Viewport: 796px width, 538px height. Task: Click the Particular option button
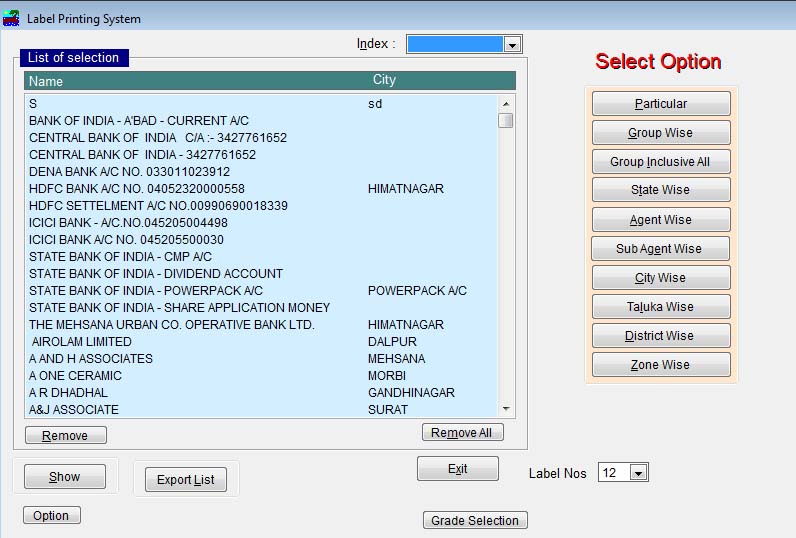661,104
